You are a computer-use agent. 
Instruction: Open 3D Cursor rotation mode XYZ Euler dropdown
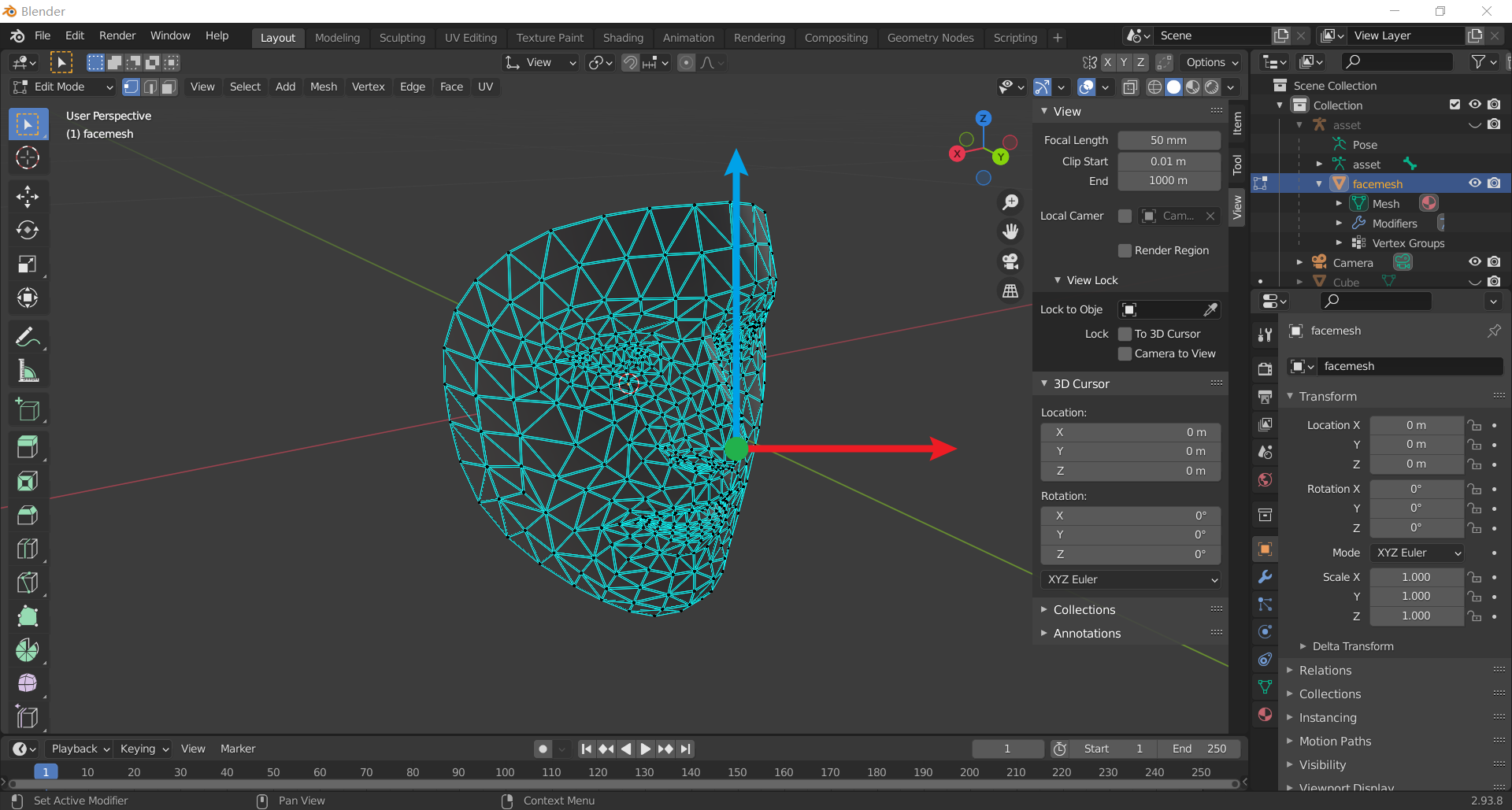pos(1131,579)
